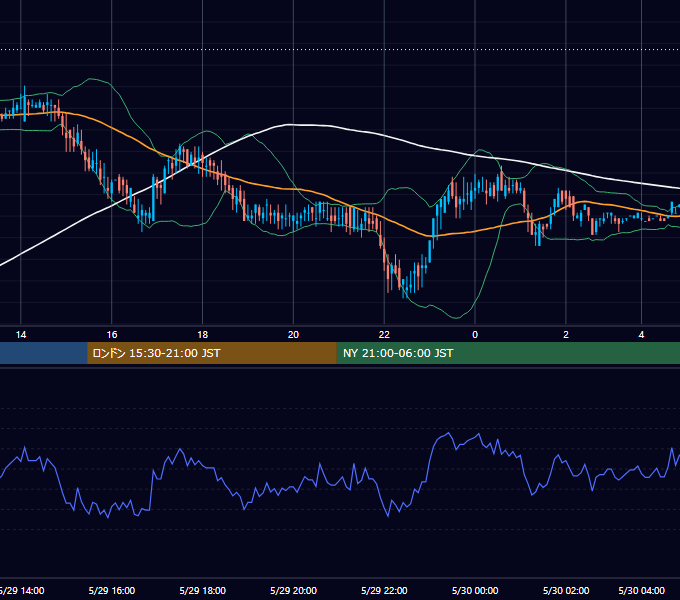Click the 20 hour label on the price chart axis
The height and width of the screenshot is (600, 680).
(x=294, y=335)
